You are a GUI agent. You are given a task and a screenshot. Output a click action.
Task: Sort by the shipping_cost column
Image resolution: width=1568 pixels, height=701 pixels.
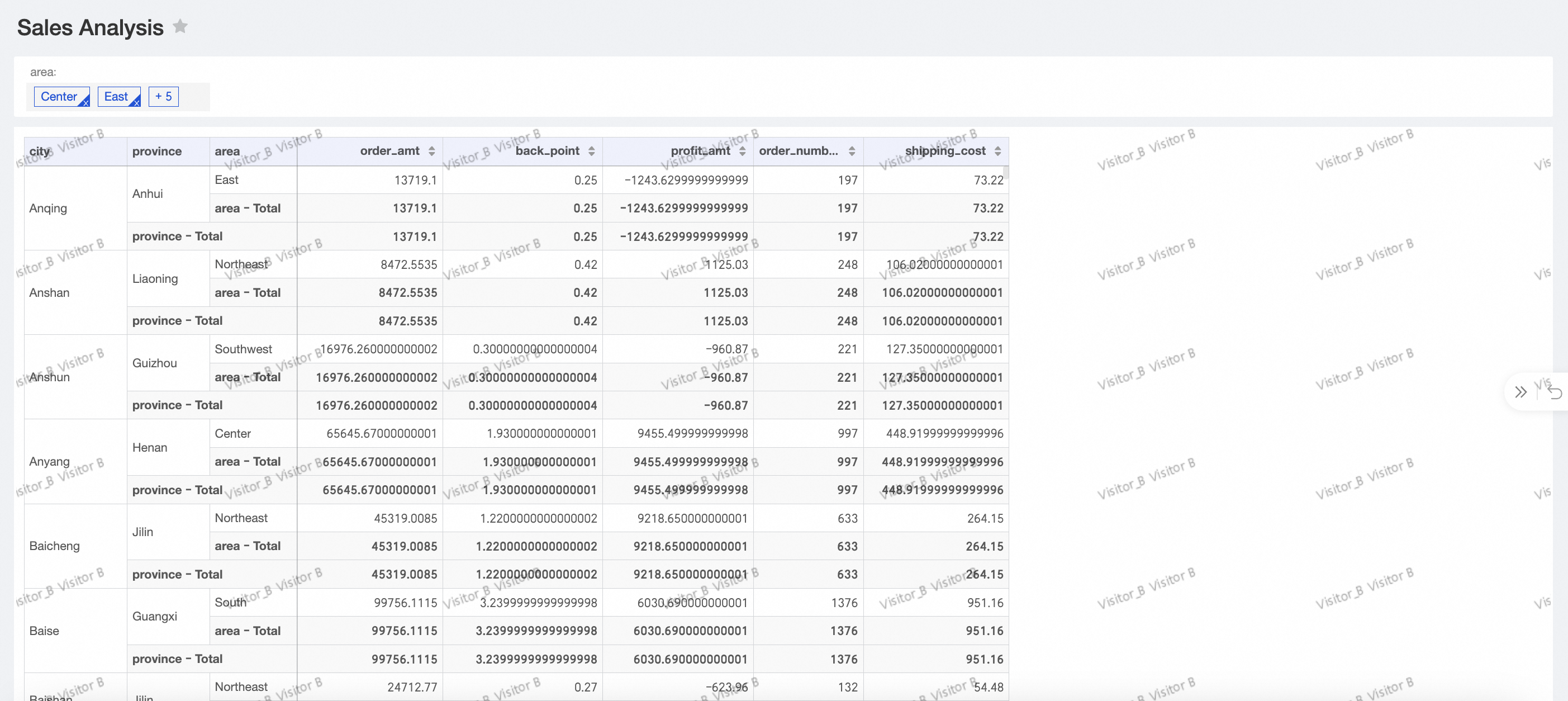click(x=997, y=151)
